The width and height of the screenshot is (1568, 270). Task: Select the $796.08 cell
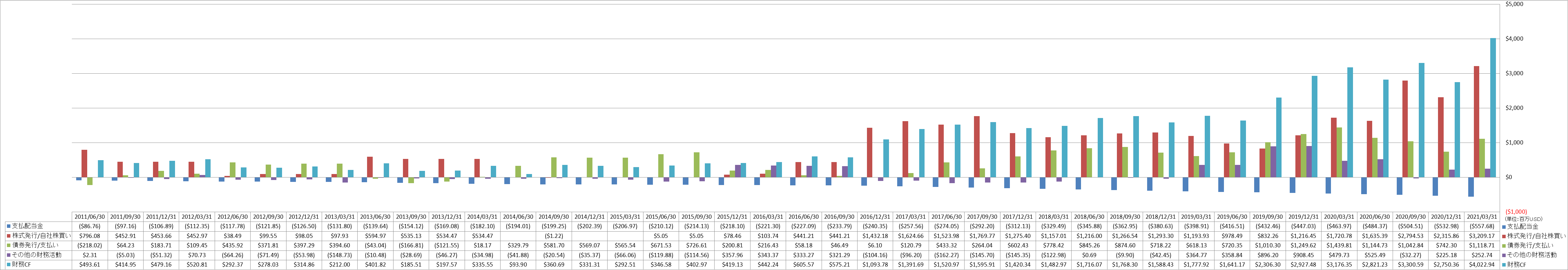tap(90, 235)
